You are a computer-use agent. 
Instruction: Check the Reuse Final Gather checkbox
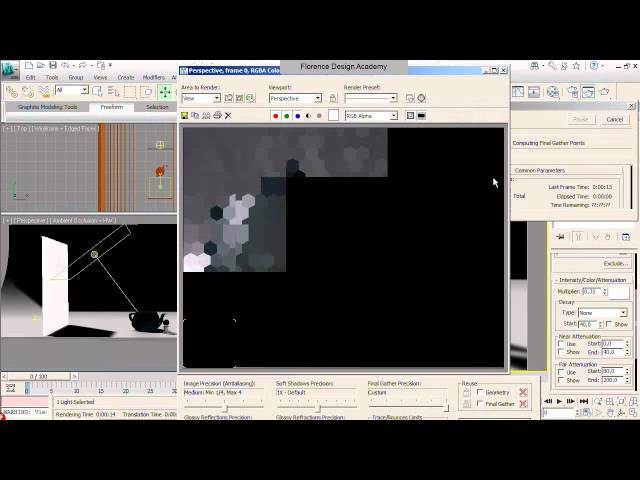pyautogui.click(x=480, y=404)
